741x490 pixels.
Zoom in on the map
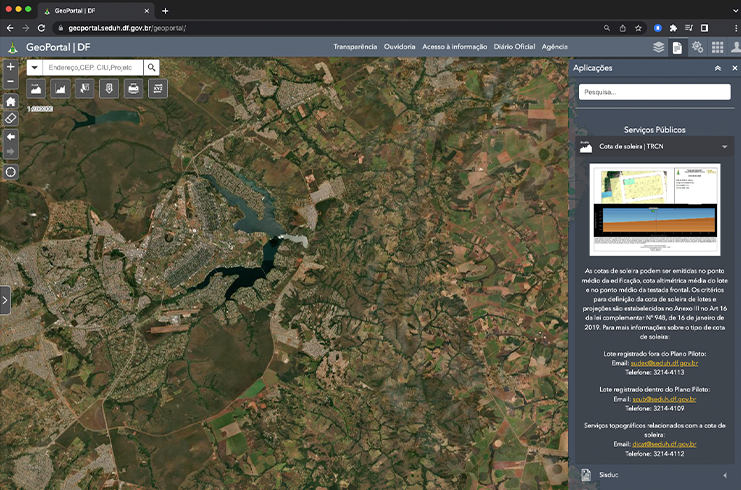tap(11, 66)
